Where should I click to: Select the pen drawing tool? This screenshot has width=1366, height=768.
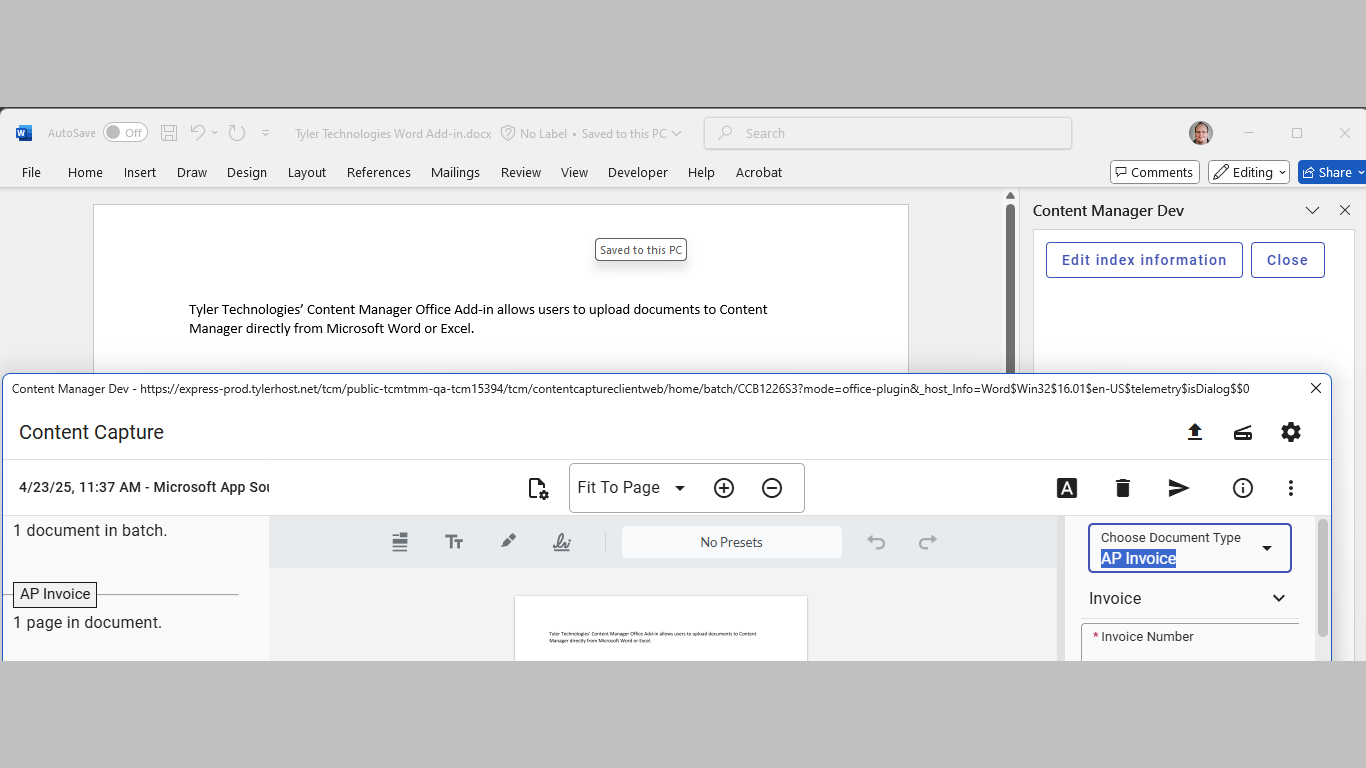[x=508, y=542]
